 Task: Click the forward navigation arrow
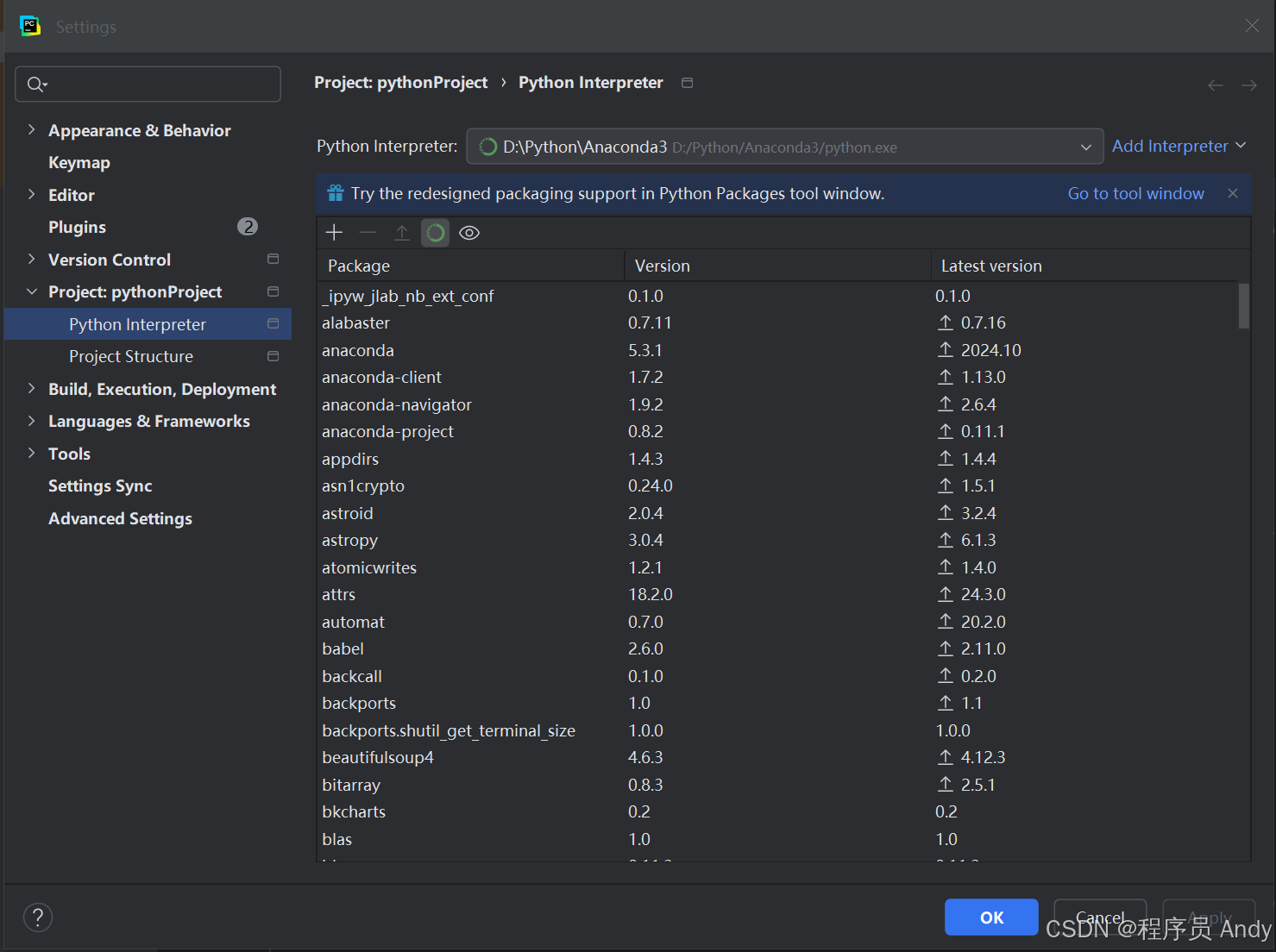click(x=1249, y=85)
